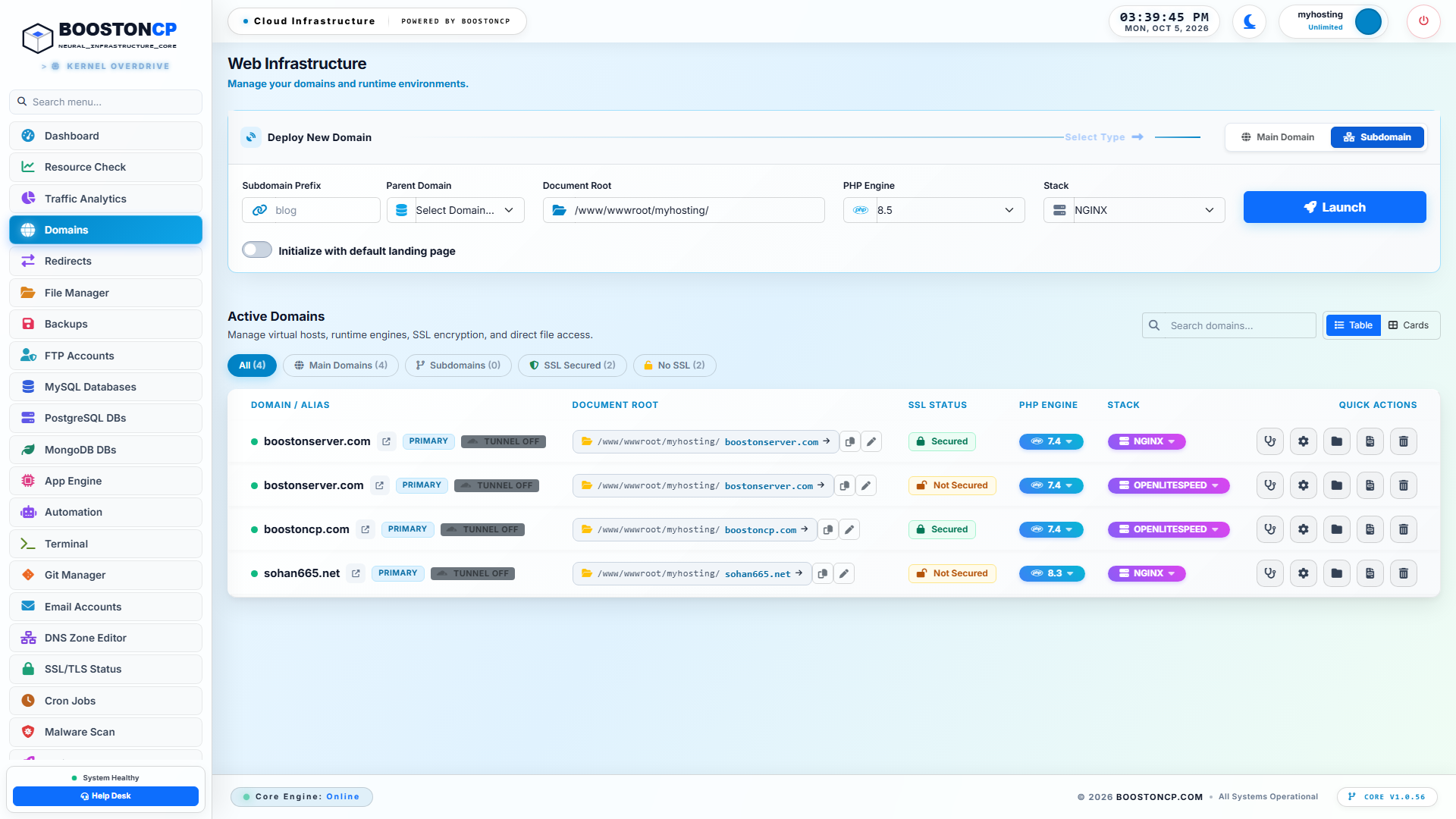Change PHP 8.3 version for sohan665.net
The width and height of the screenshot is (1456, 819).
point(1052,573)
